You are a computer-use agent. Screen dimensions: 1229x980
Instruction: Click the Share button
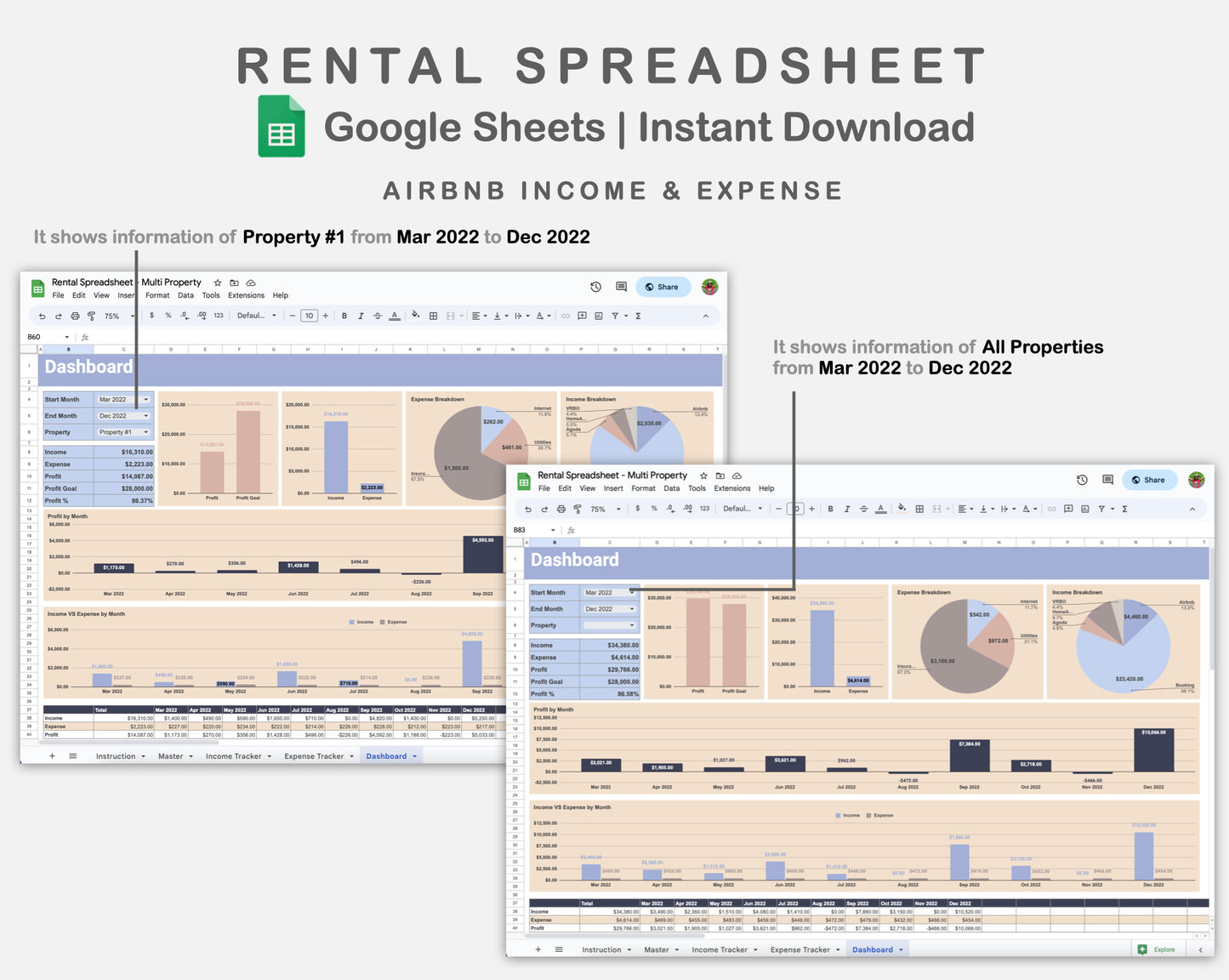(663, 287)
